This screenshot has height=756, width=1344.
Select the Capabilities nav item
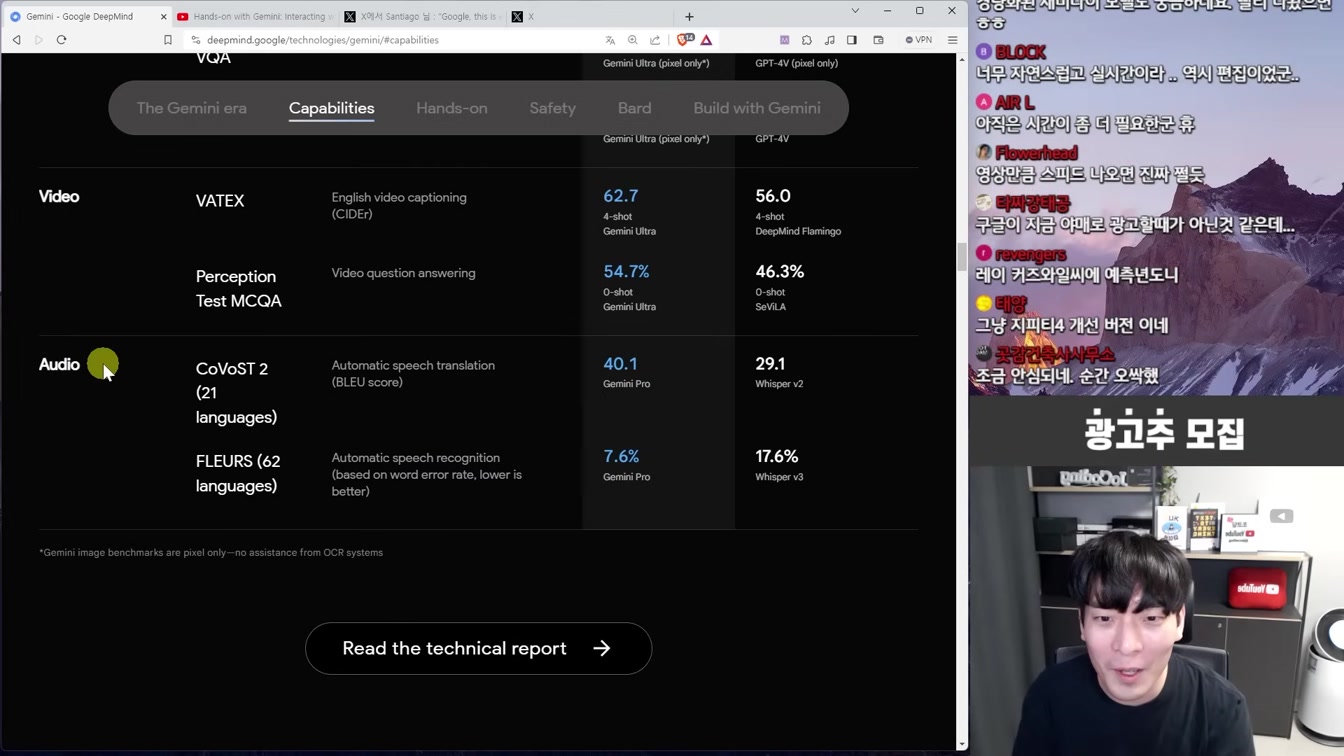point(332,108)
